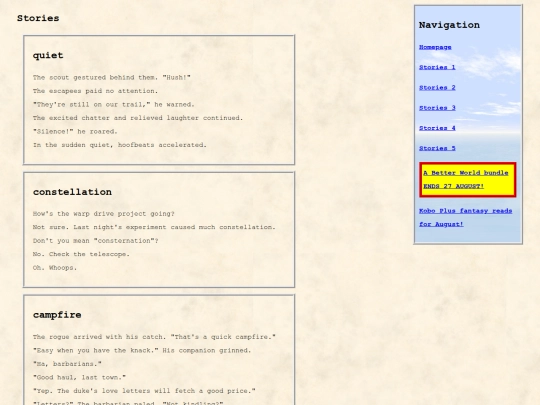This screenshot has height=405, width=540.
Task: Click line 'The scout gestured behind them'
Action: coord(112,77)
